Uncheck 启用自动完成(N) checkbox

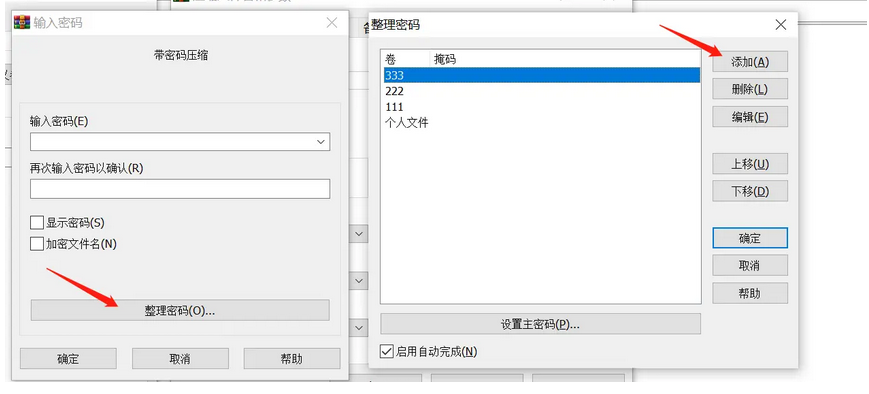tap(387, 351)
